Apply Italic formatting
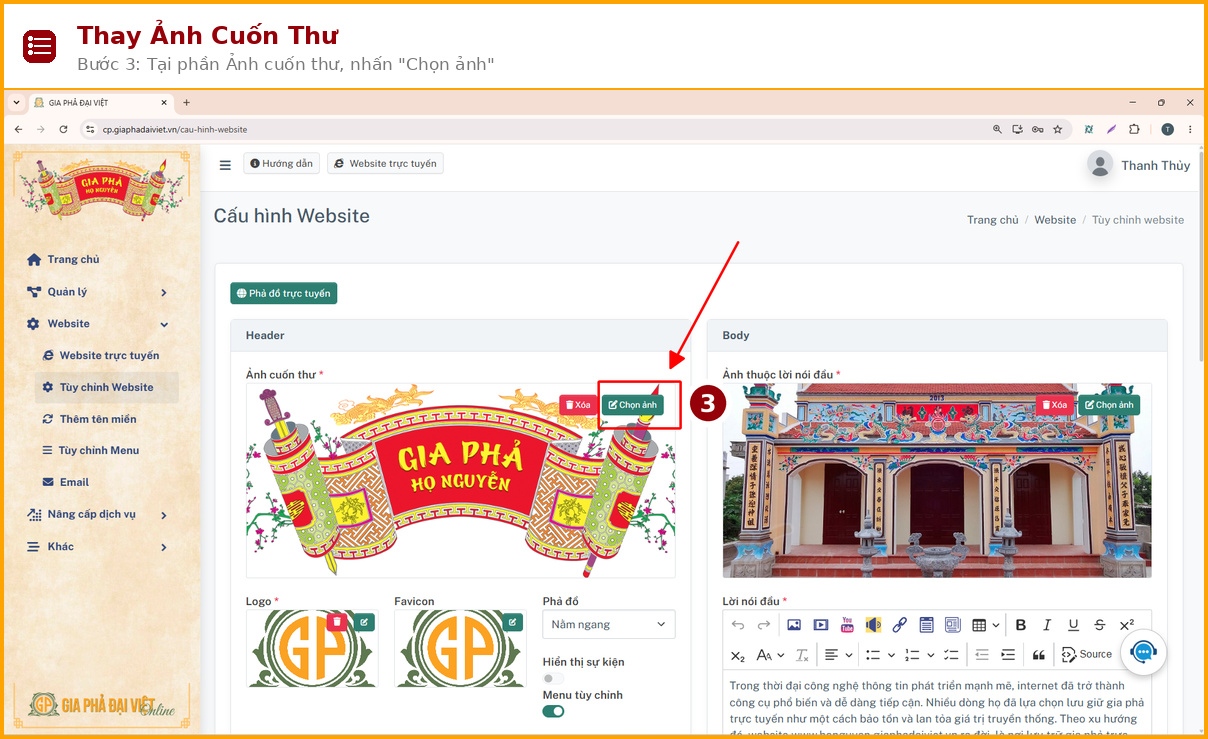The image size is (1208, 739). click(1047, 625)
